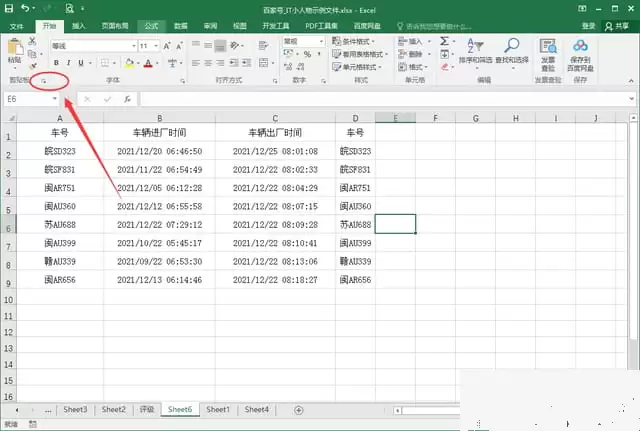Click the Copy icon
This screenshot has width=640, height=431.
pyautogui.click(x=32, y=53)
